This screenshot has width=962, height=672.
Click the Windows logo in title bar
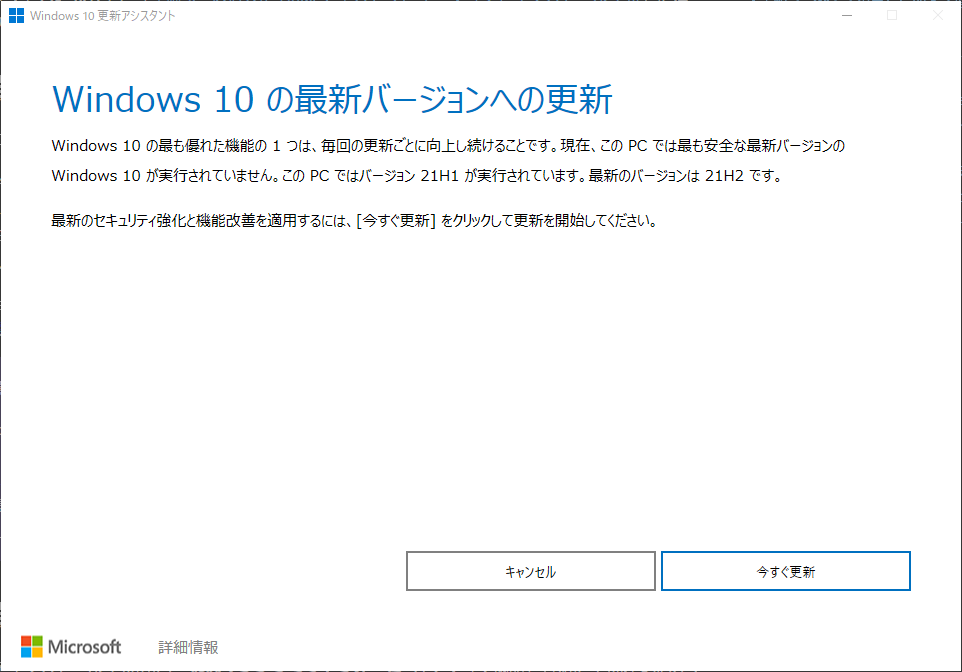(17, 15)
